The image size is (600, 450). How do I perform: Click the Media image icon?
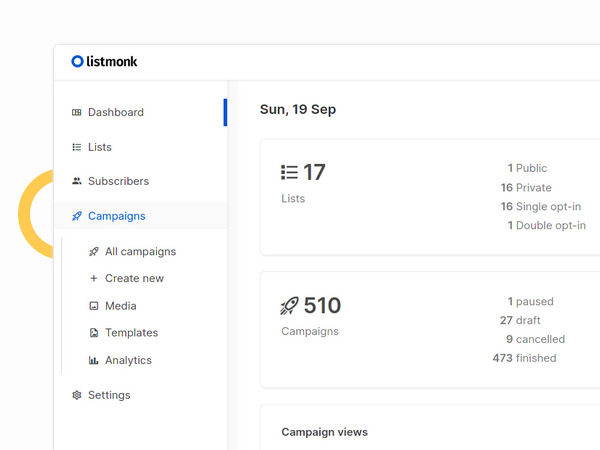[x=94, y=306]
